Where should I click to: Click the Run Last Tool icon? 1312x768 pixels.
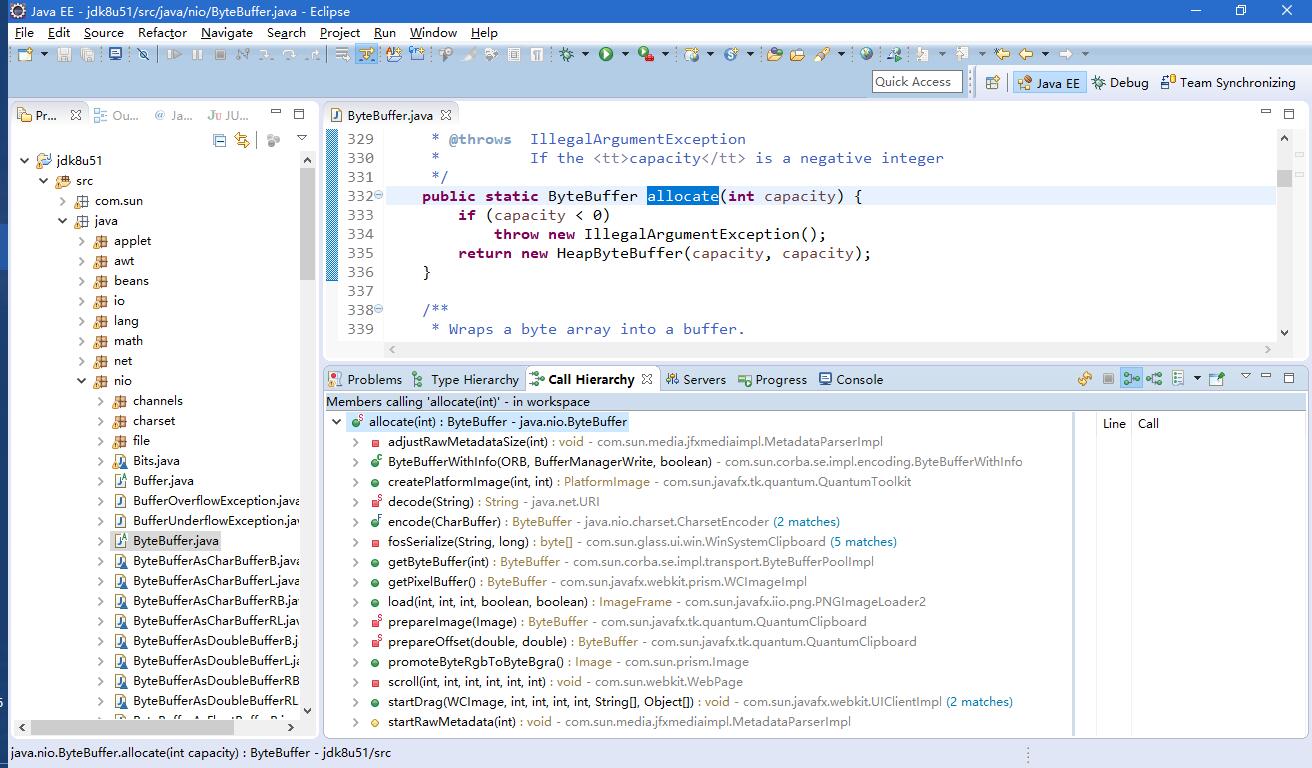[644, 54]
